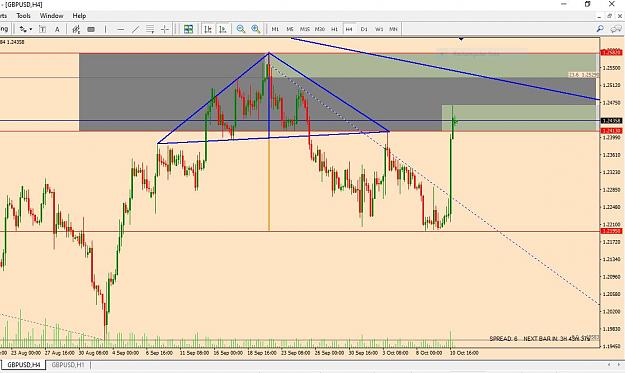The image size is (625, 373).
Task: Select the text tool (A icon)
Action: 57,29
